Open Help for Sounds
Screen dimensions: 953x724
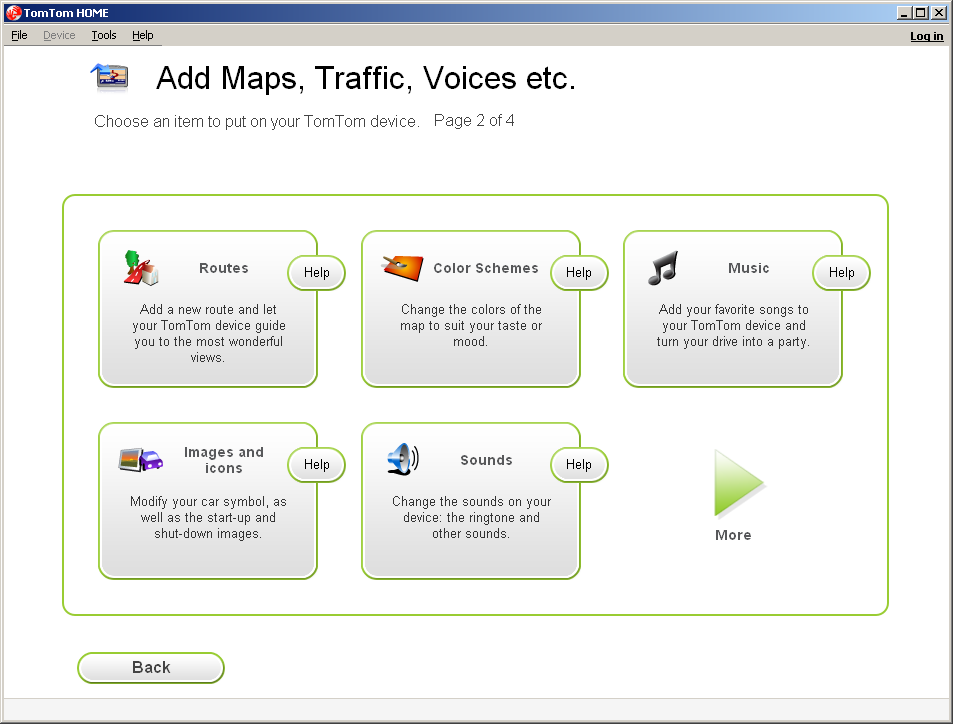579,464
